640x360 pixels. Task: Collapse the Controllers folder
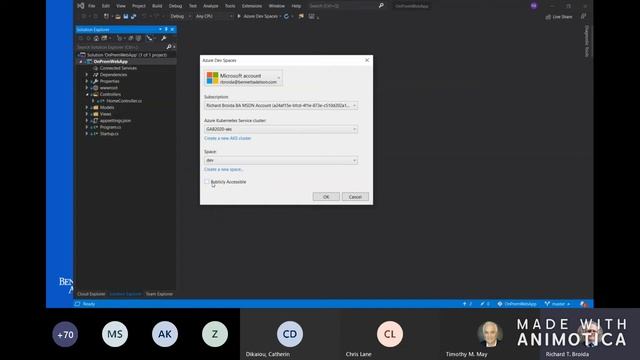[87, 94]
